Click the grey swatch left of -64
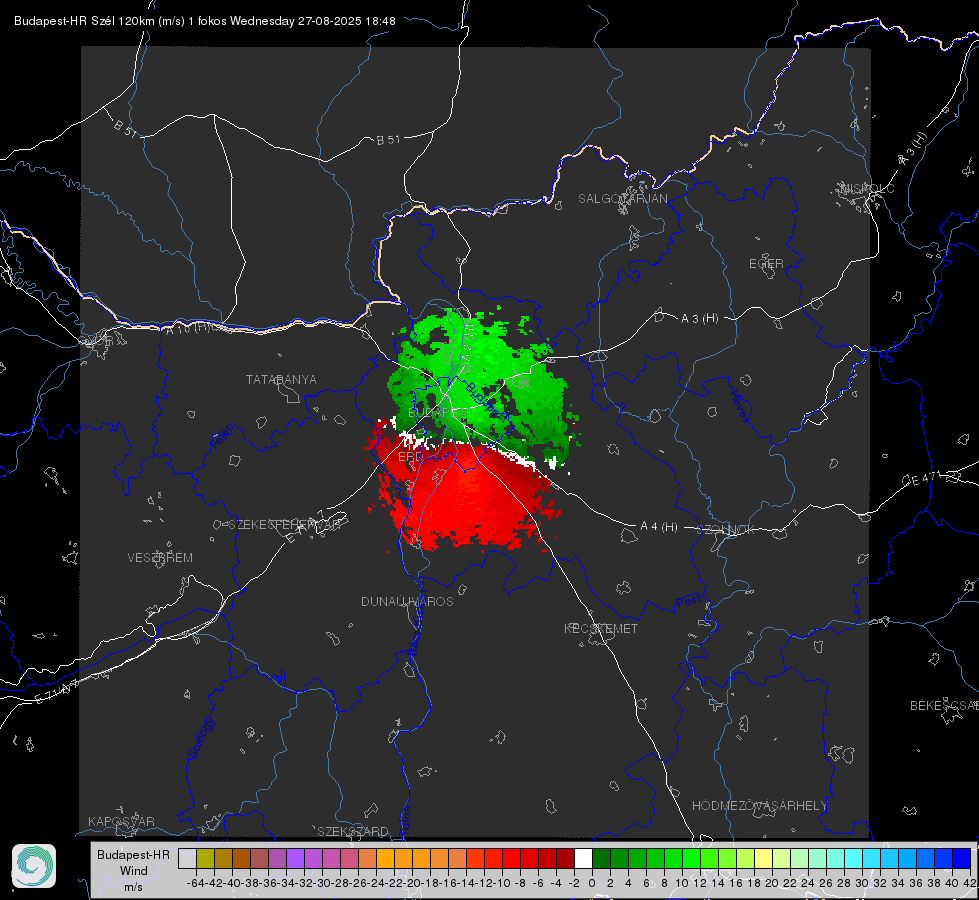 (x=187, y=858)
